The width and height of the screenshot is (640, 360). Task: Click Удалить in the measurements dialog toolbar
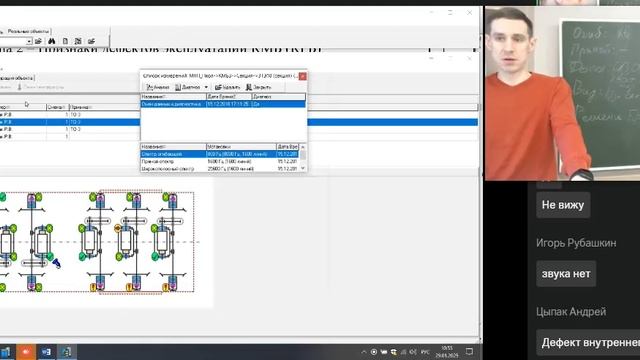coord(227,87)
